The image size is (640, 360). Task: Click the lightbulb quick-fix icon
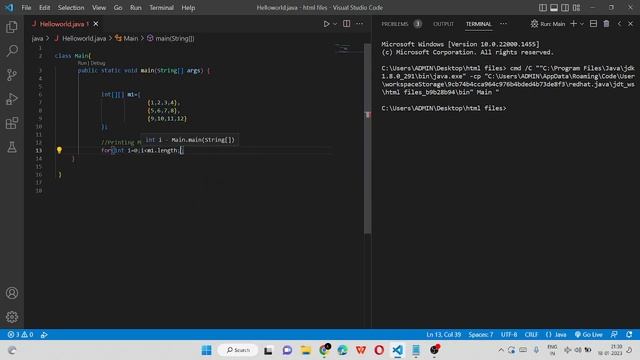(x=59, y=150)
